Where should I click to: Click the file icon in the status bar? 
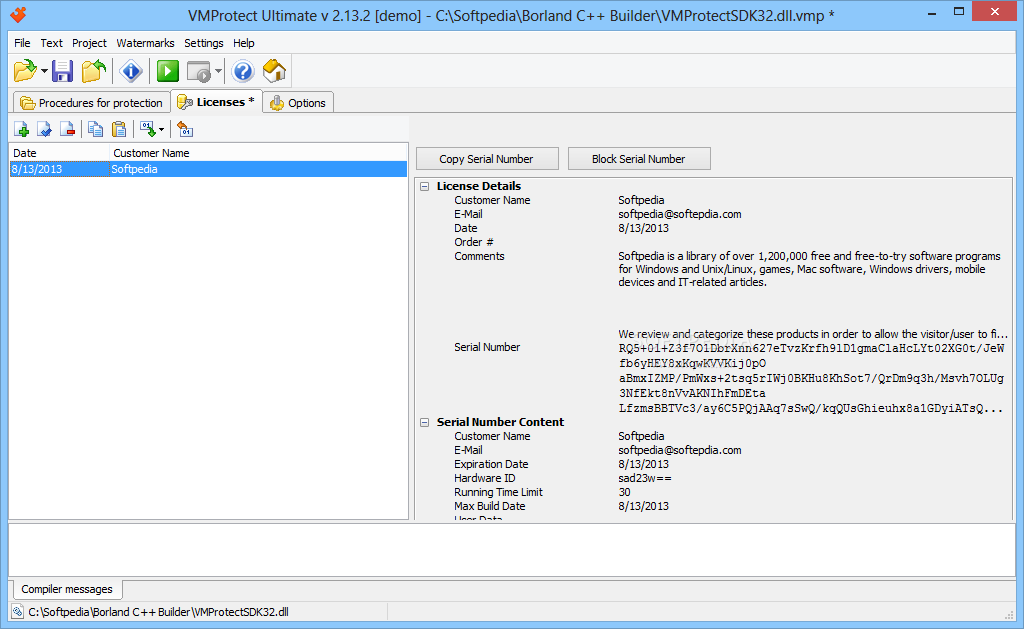point(18,612)
